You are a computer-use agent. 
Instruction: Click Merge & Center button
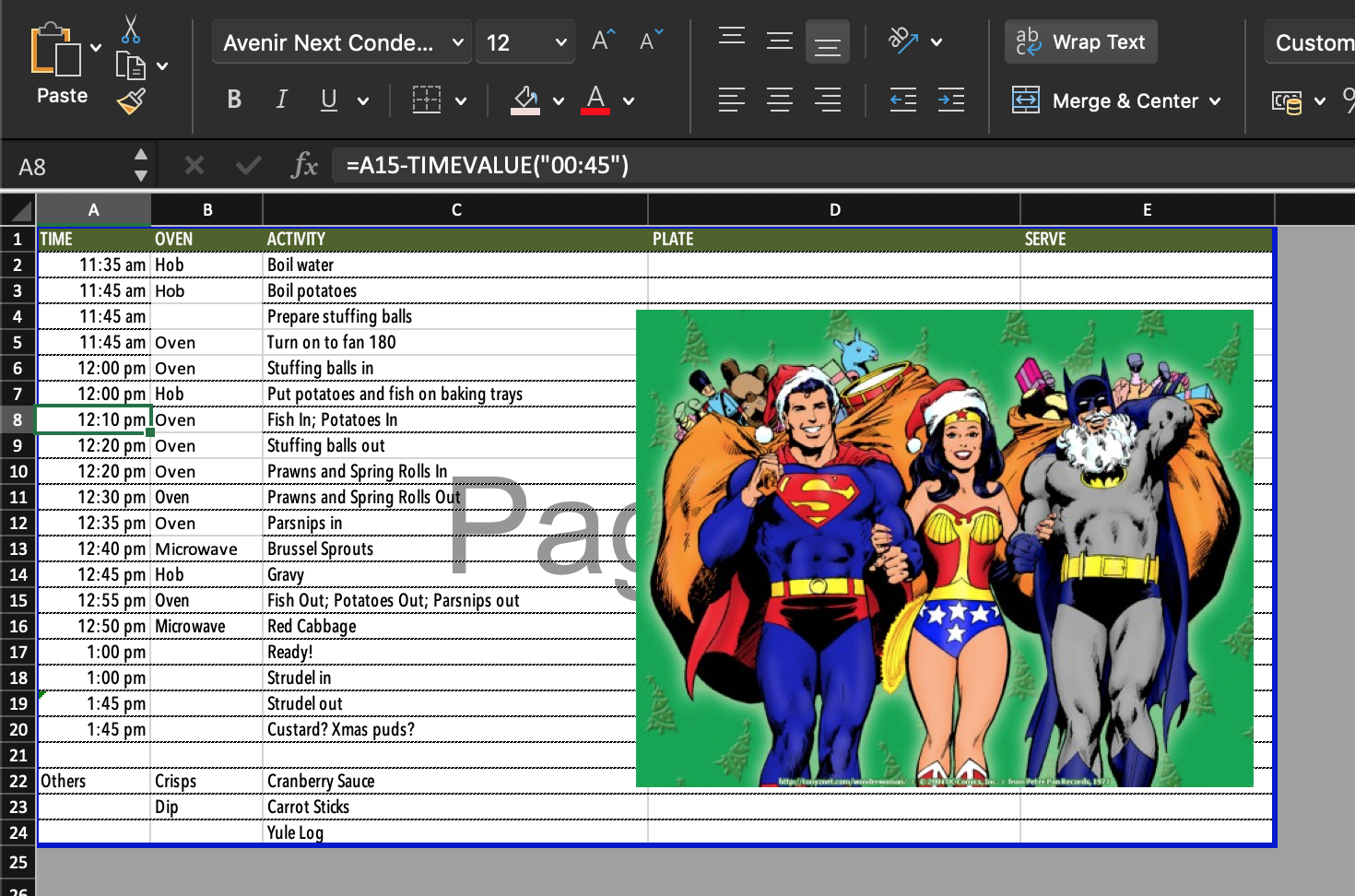(1105, 100)
